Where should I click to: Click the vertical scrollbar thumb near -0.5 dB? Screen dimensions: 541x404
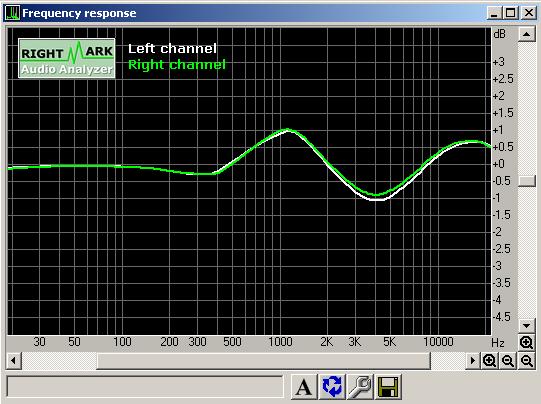(x=527, y=181)
